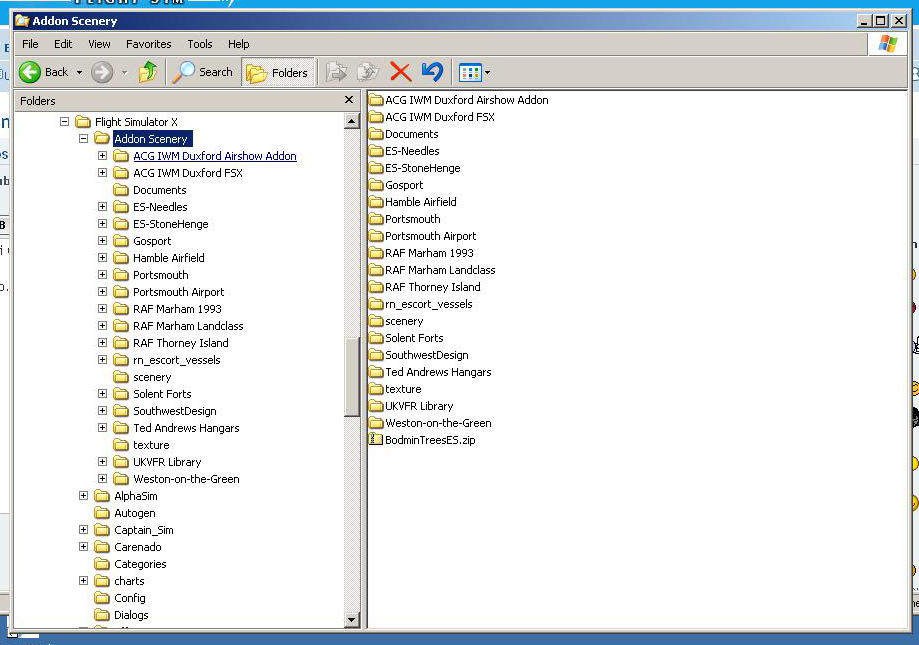This screenshot has width=919, height=645.
Task: Open the Favorites menu
Action: 148,44
